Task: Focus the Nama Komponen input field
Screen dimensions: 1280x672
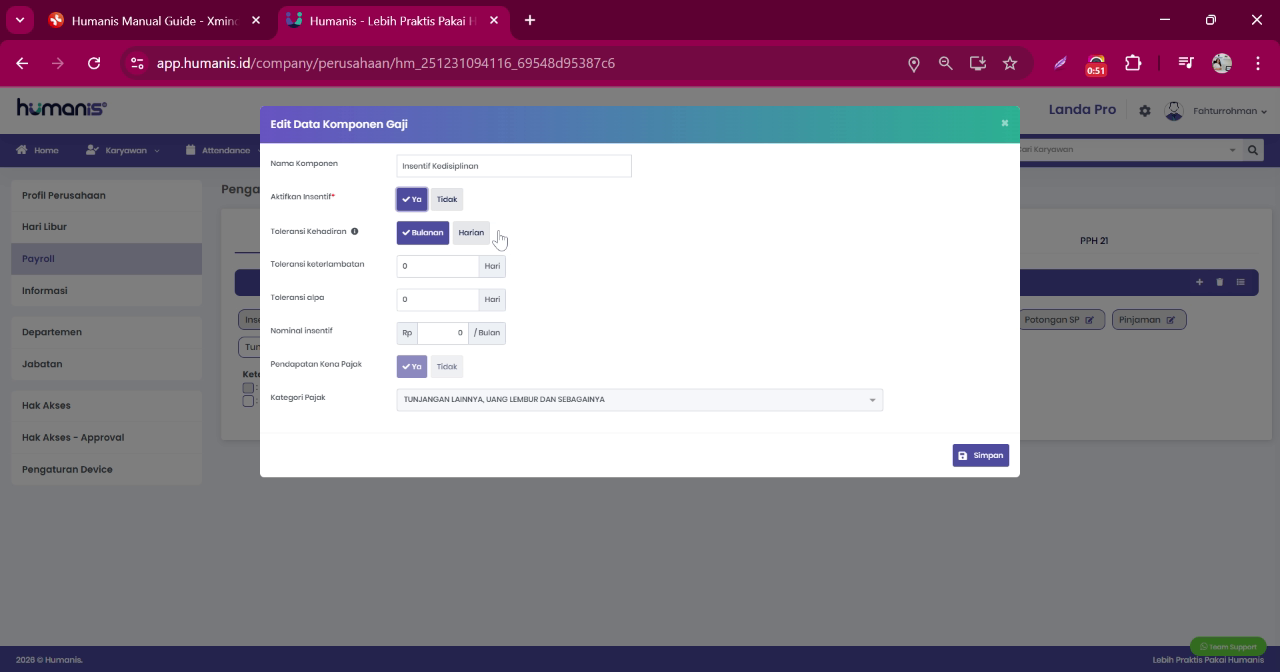Action: point(514,166)
